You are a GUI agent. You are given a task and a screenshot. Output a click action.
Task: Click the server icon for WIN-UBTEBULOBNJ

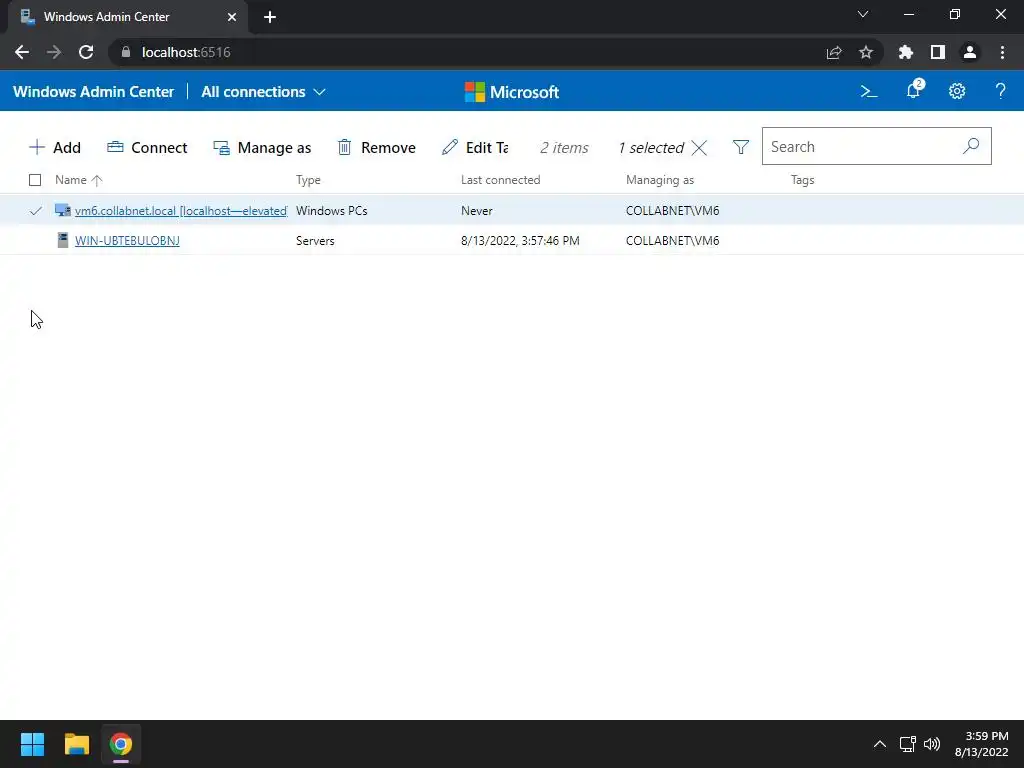(x=63, y=240)
